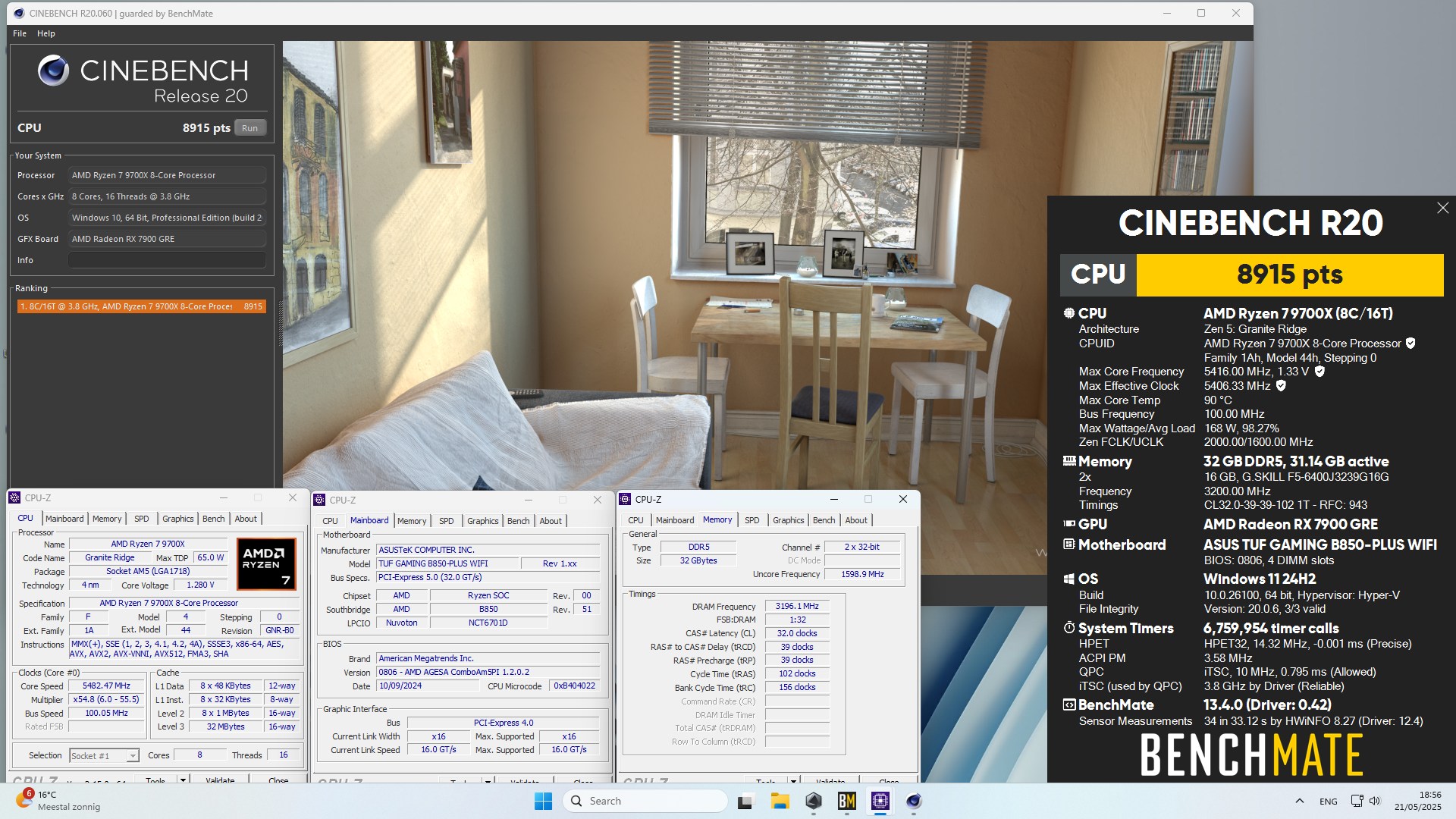Open the File menu in Cinebench

(x=20, y=33)
